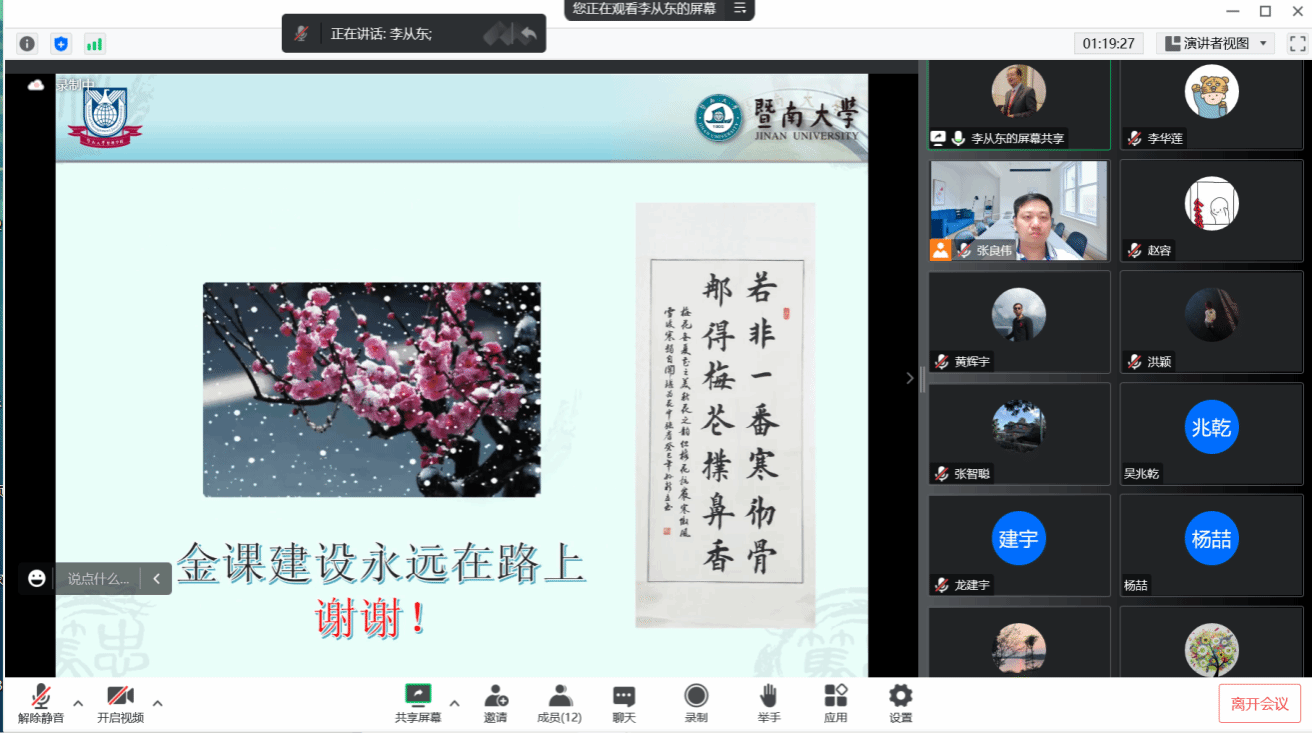Click the meeting info icon
Screen dimensions: 1312x733
click(x=27, y=43)
